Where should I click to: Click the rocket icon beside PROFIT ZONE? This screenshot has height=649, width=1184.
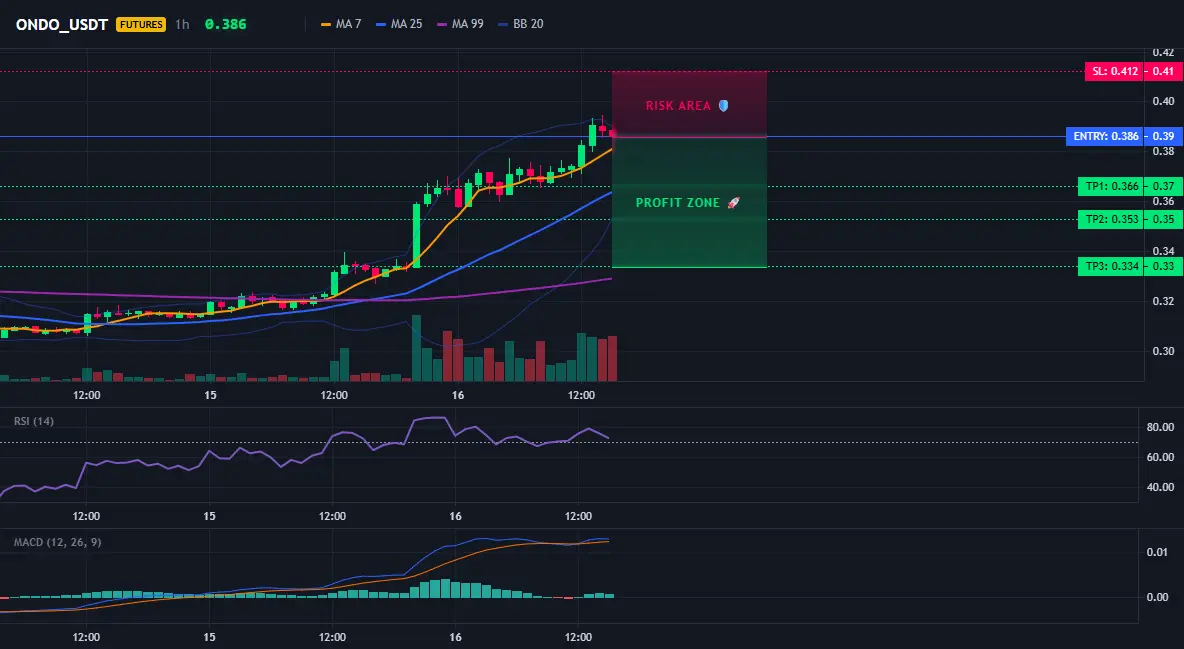(733, 202)
